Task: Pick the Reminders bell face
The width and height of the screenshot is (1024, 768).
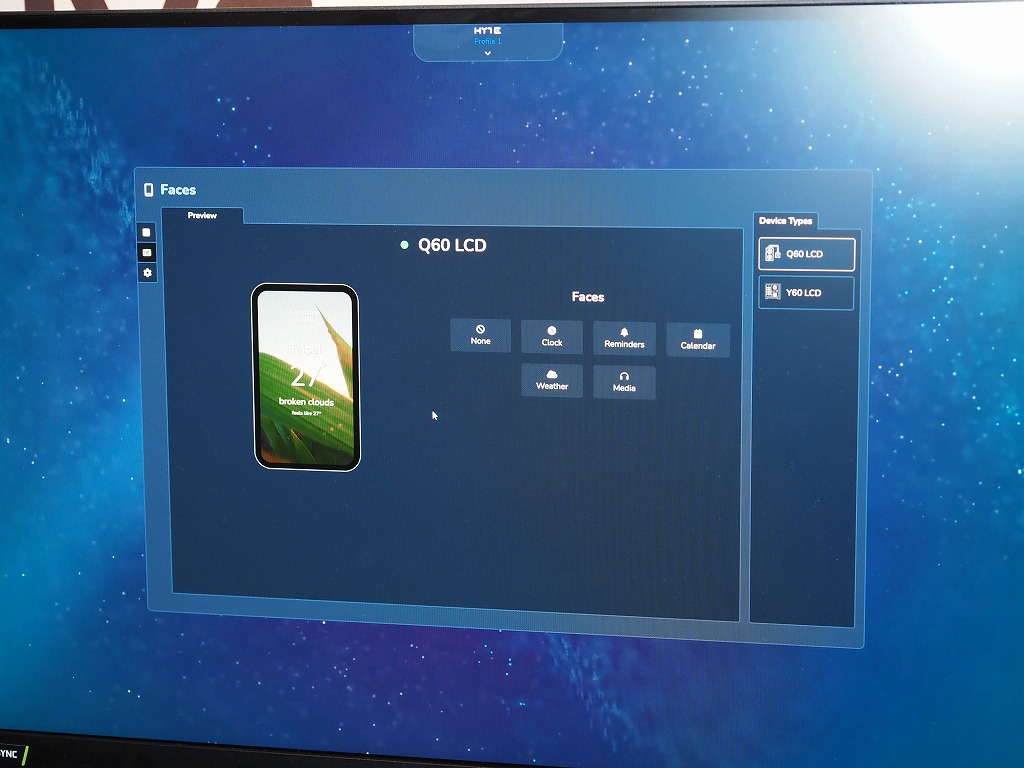Action: coord(624,338)
